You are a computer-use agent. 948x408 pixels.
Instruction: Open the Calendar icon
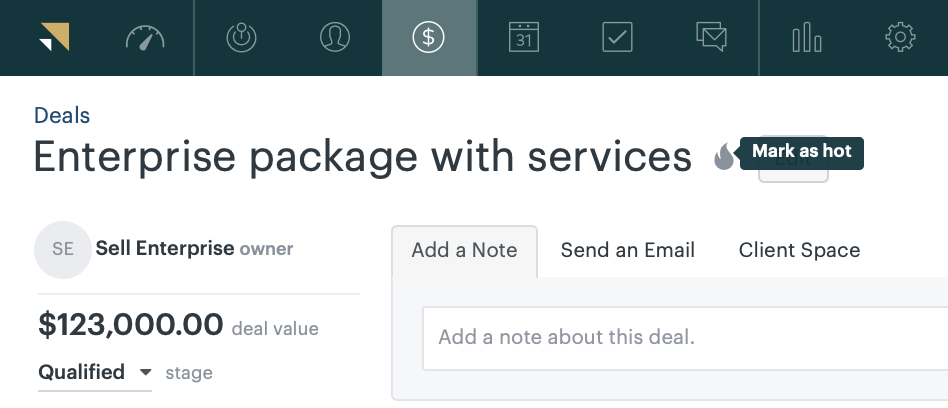pyautogui.click(x=524, y=37)
